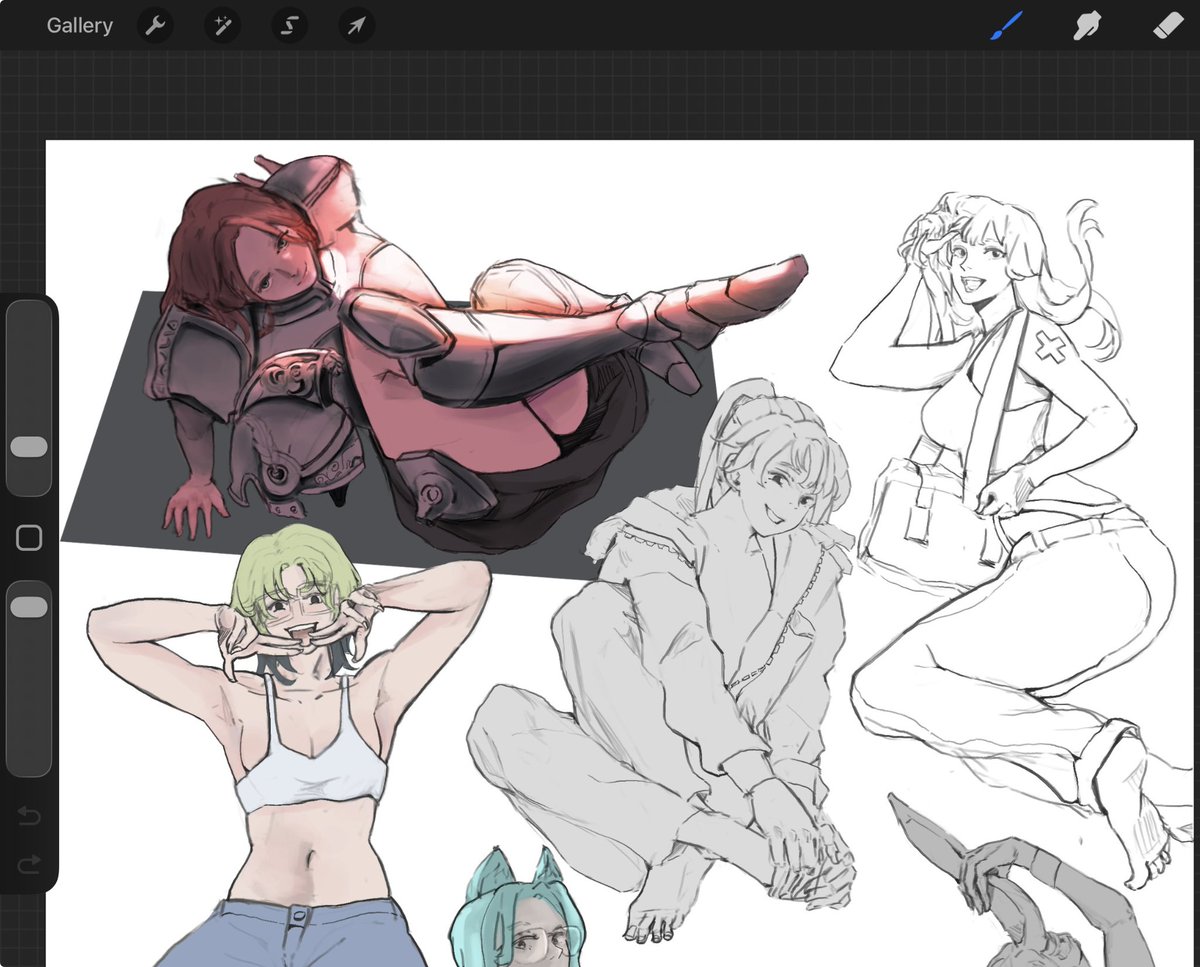Screen dimensions: 1200x967
Task: Redo the last undone stroke
Action: (x=29, y=865)
